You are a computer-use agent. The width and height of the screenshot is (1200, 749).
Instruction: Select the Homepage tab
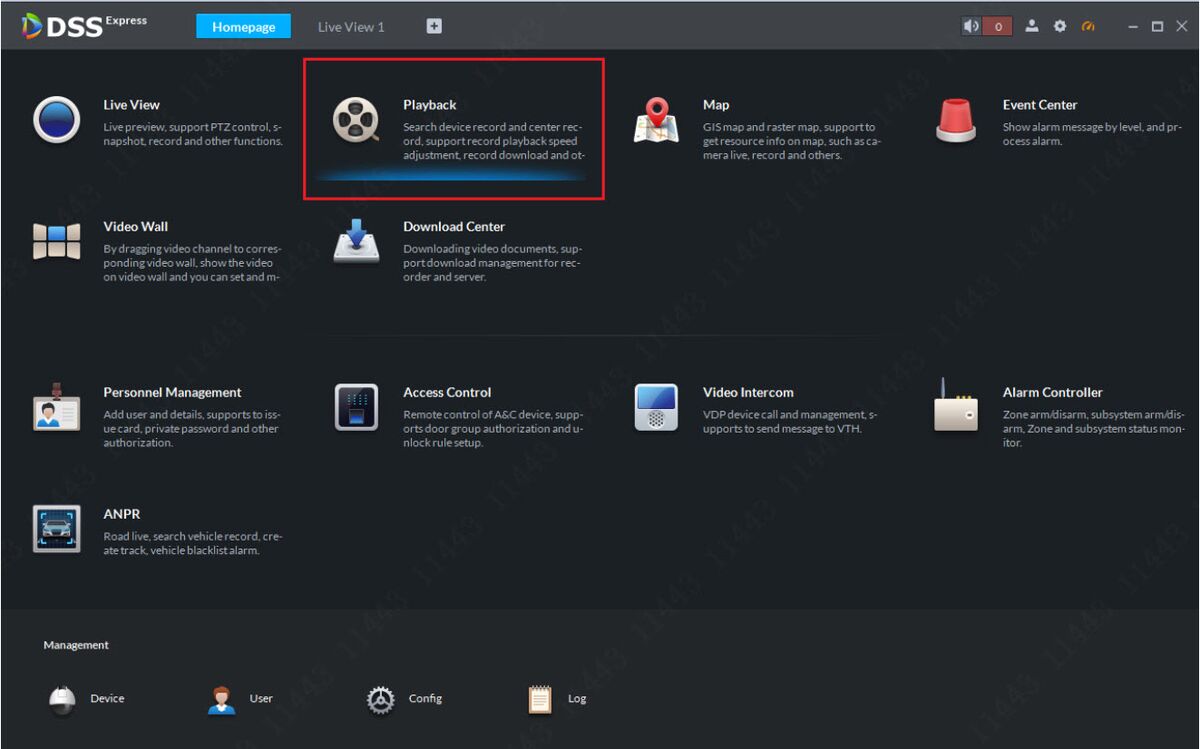point(244,27)
